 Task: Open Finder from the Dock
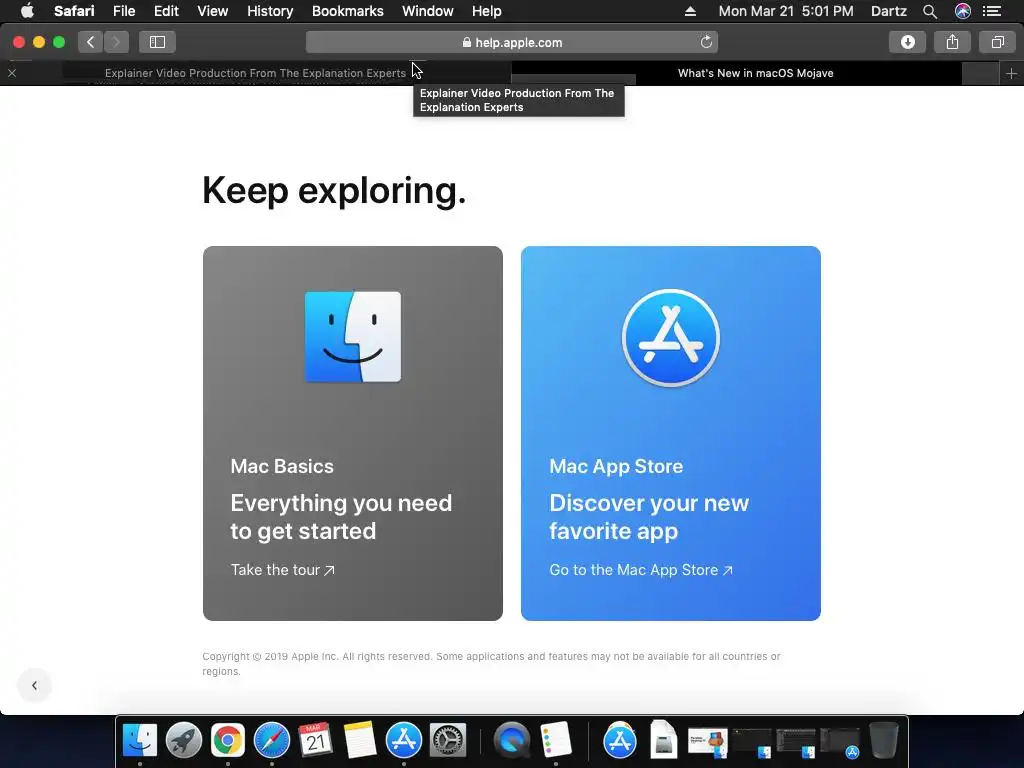tap(140, 741)
